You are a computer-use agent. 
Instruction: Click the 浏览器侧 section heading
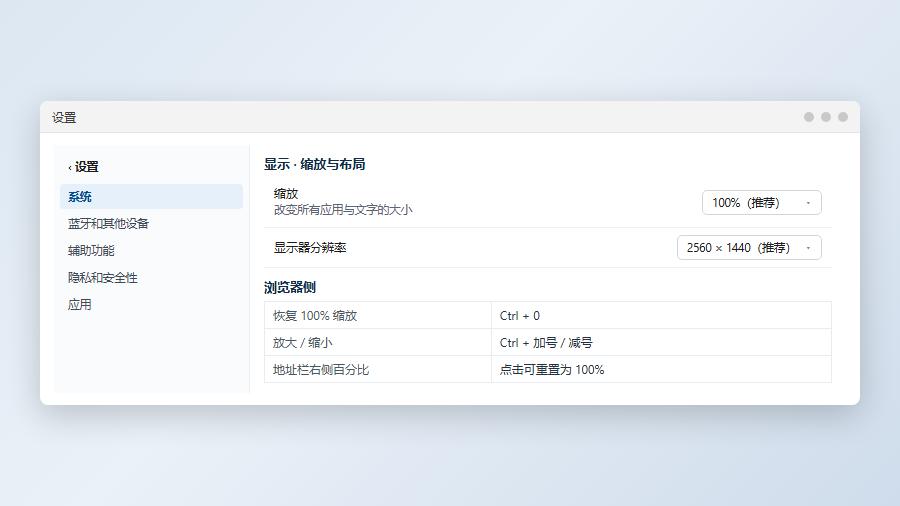(x=290, y=287)
